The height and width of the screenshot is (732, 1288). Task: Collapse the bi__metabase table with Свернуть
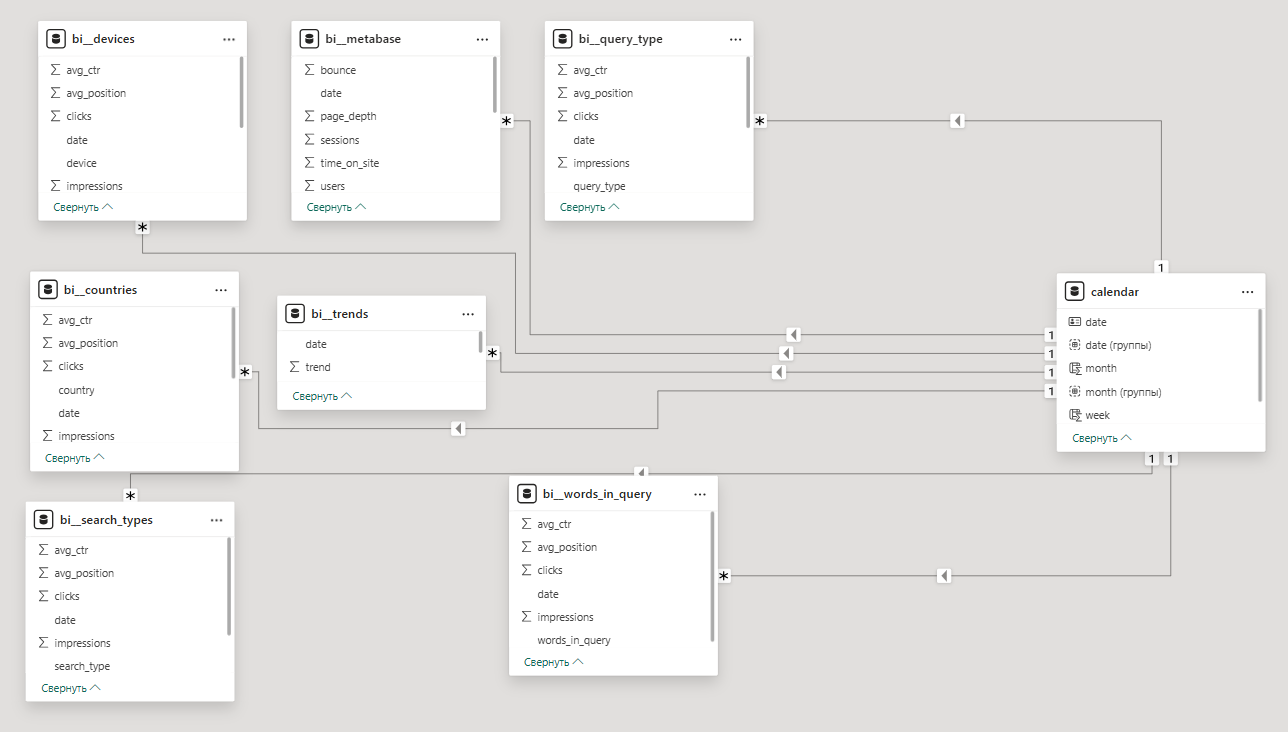(x=336, y=207)
